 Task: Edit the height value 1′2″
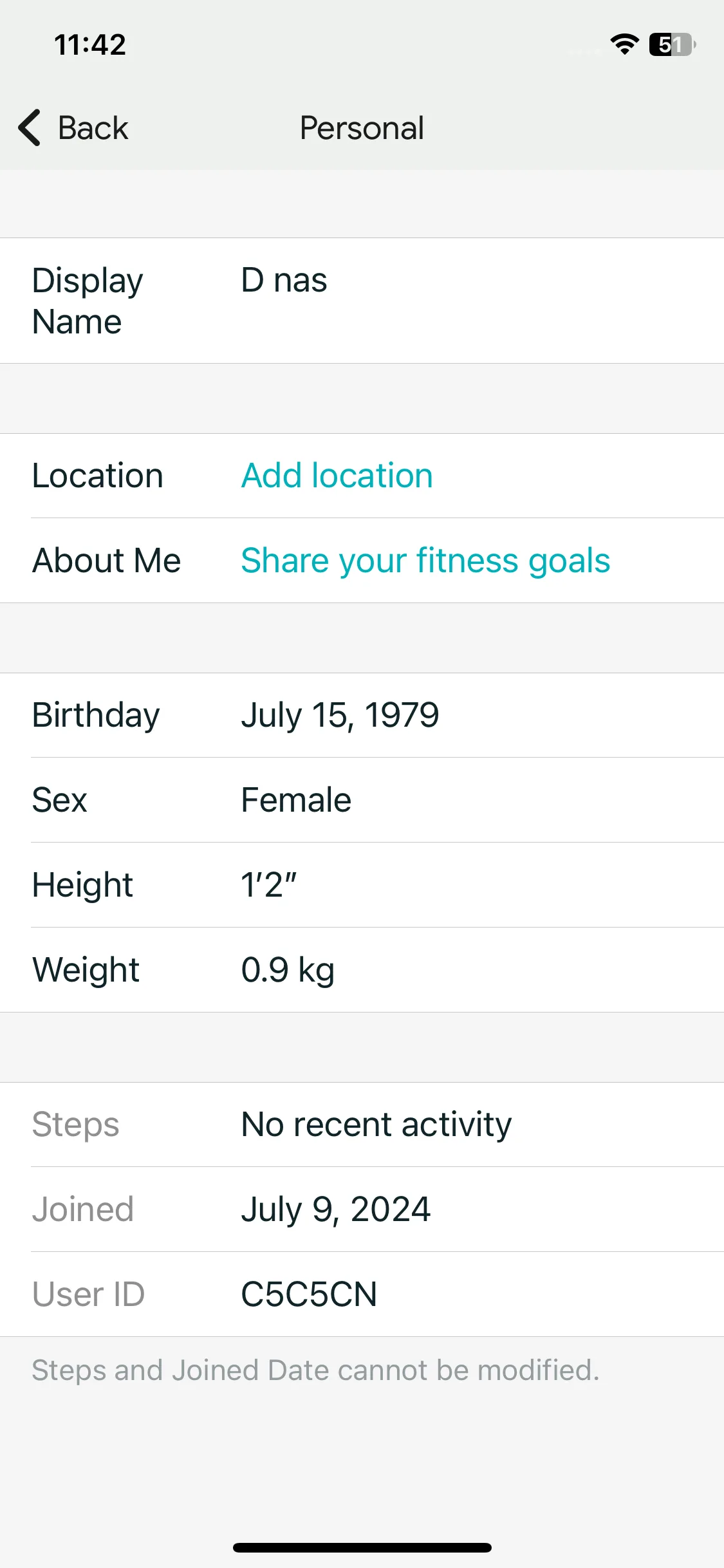[268, 885]
